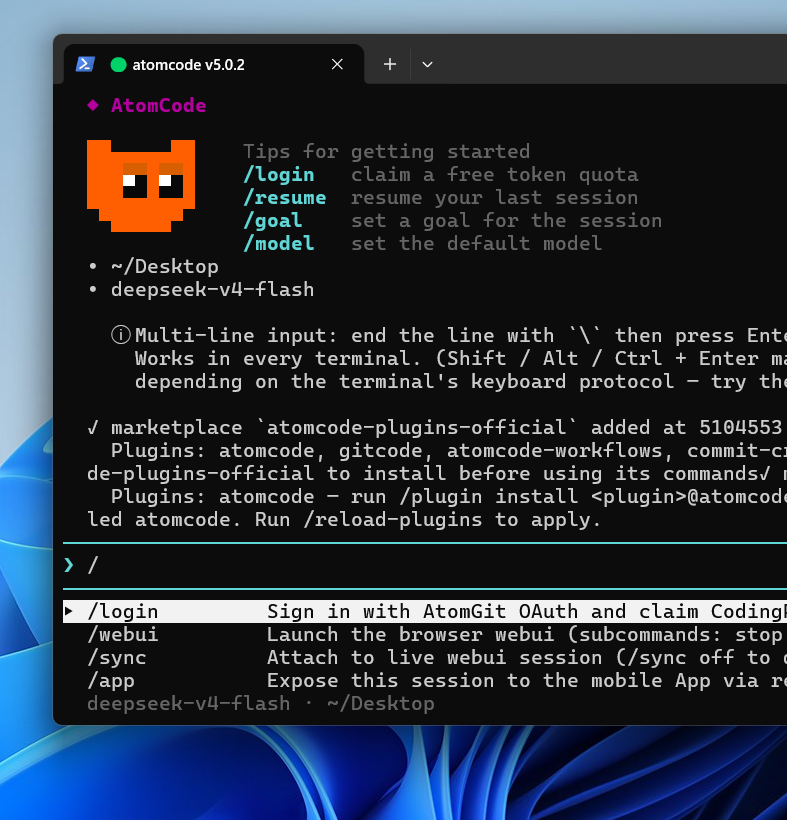Click the ~/Desktop bullet line
Viewport: 787px width, 820px height.
click(x=153, y=266)
